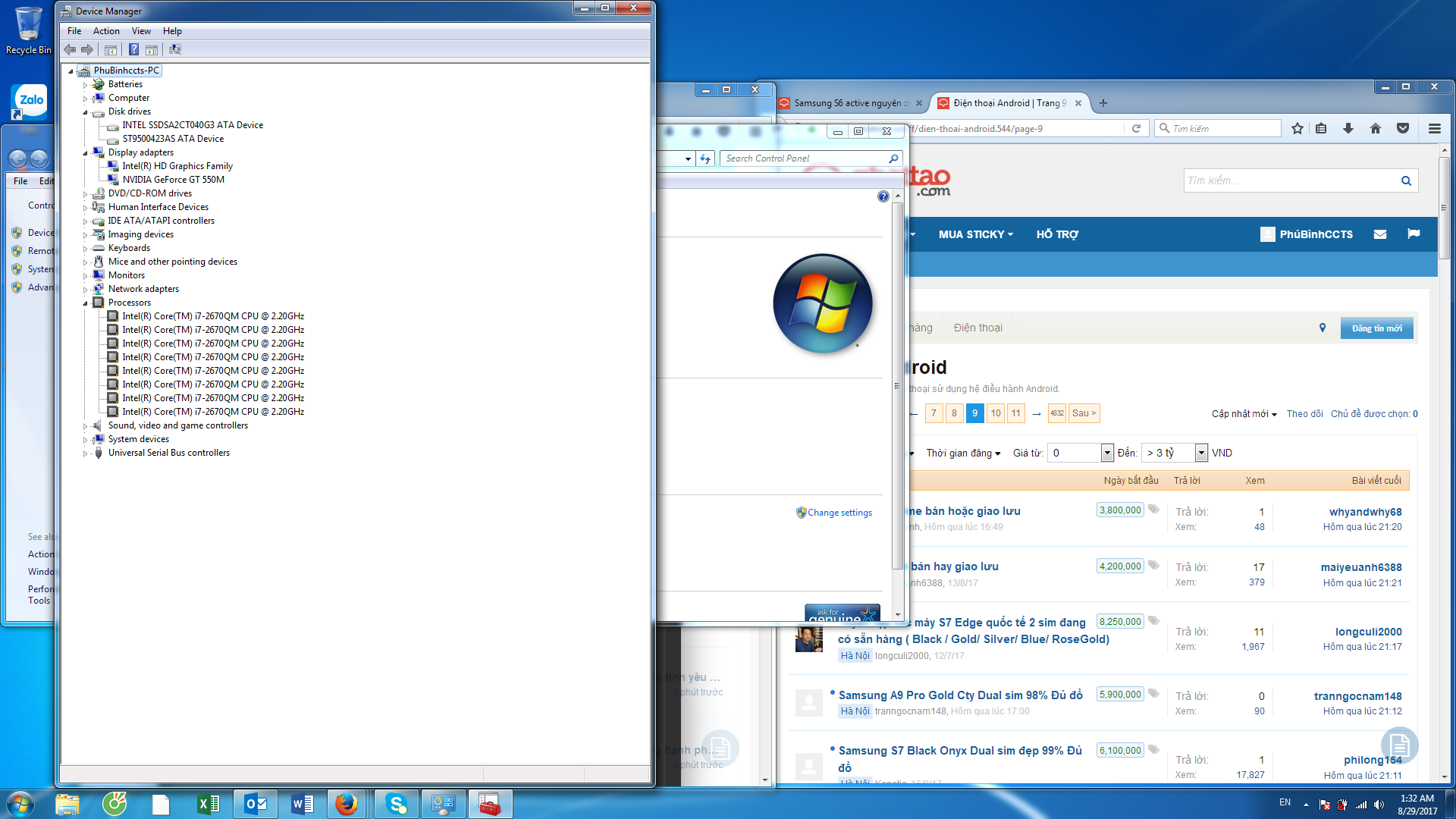1456x819 pixels.
Task: Click Firefox home icon
Action: point(1376,129)
